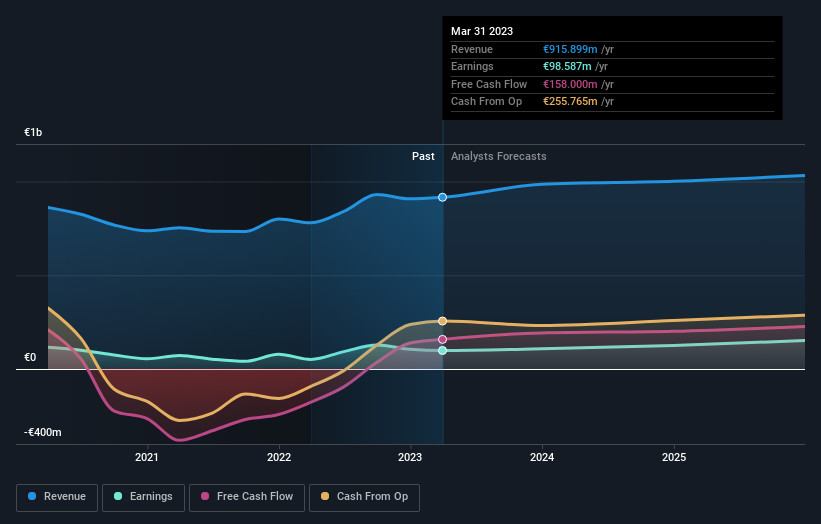
Task: Click the blue Revenue data point marker
Action: click(x=442, y=197)
